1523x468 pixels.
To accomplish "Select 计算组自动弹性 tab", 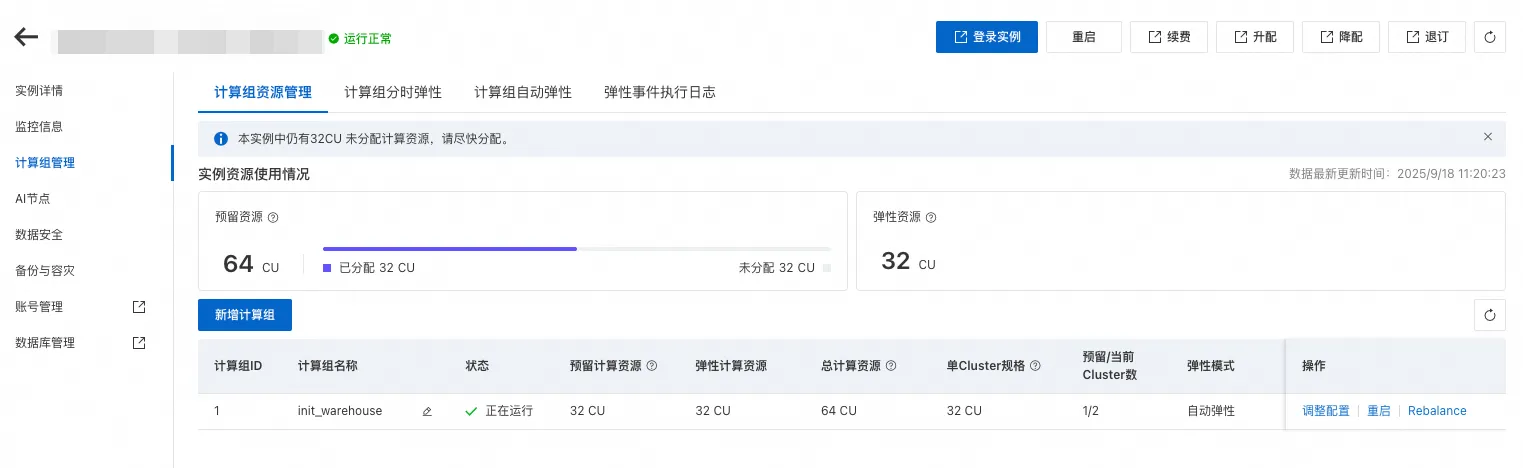I will 523,92.
